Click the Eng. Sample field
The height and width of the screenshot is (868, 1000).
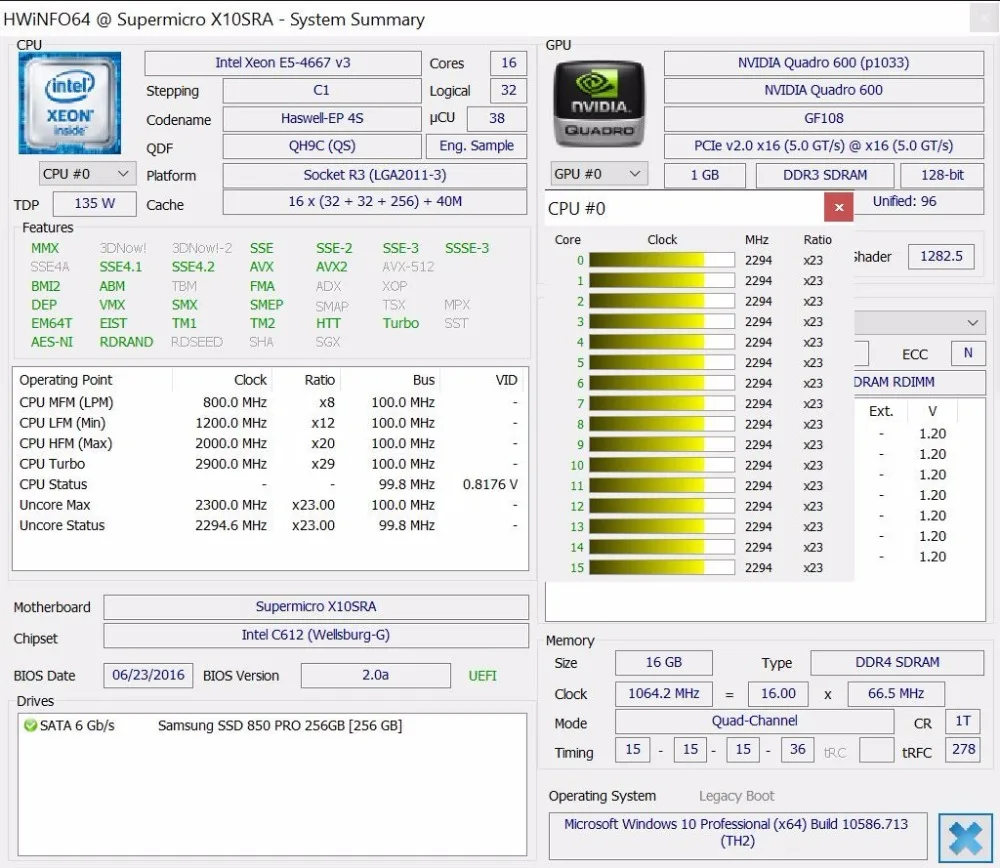pyautogui.click(x=476, y=146)
